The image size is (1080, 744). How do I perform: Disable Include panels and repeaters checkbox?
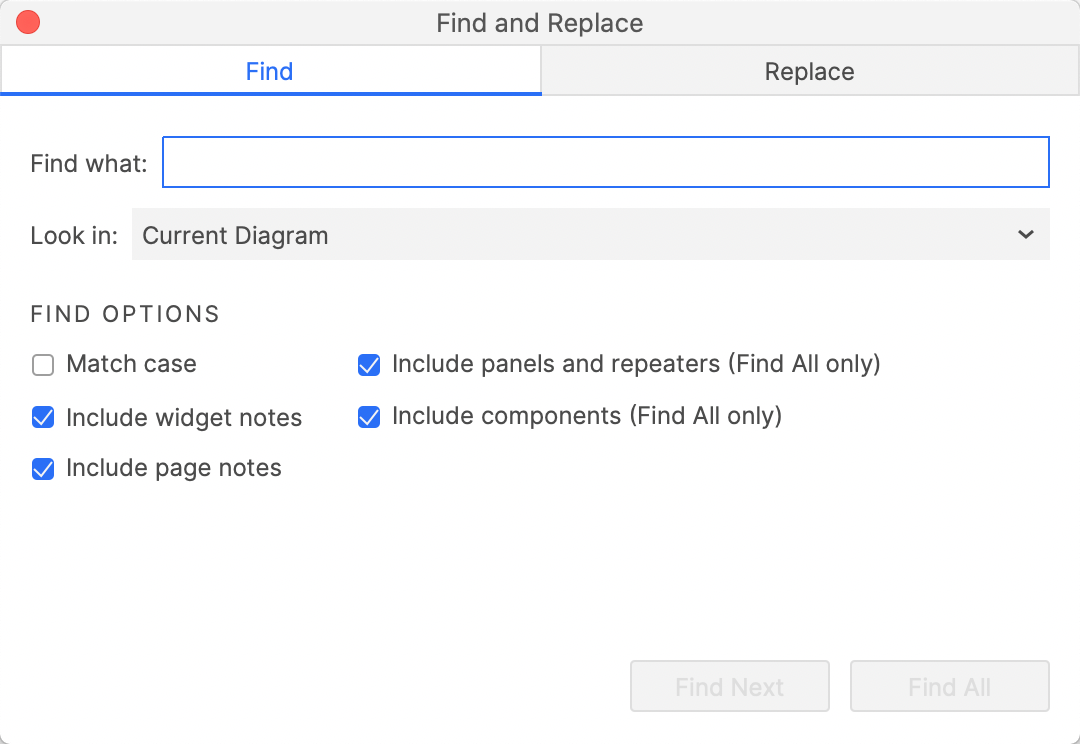pos(369,364)
